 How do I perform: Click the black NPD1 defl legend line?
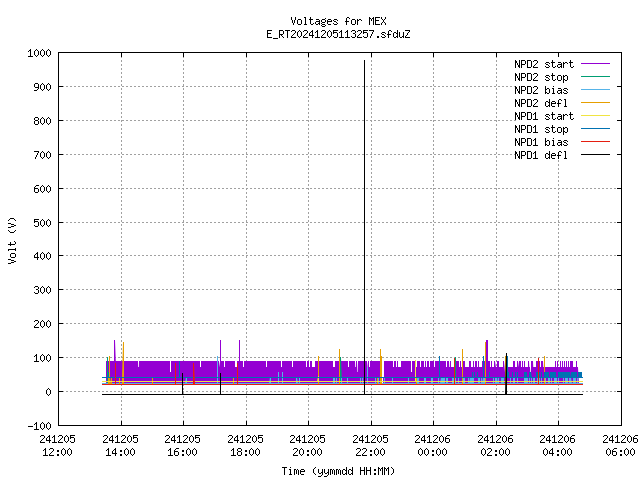[595, 155]
